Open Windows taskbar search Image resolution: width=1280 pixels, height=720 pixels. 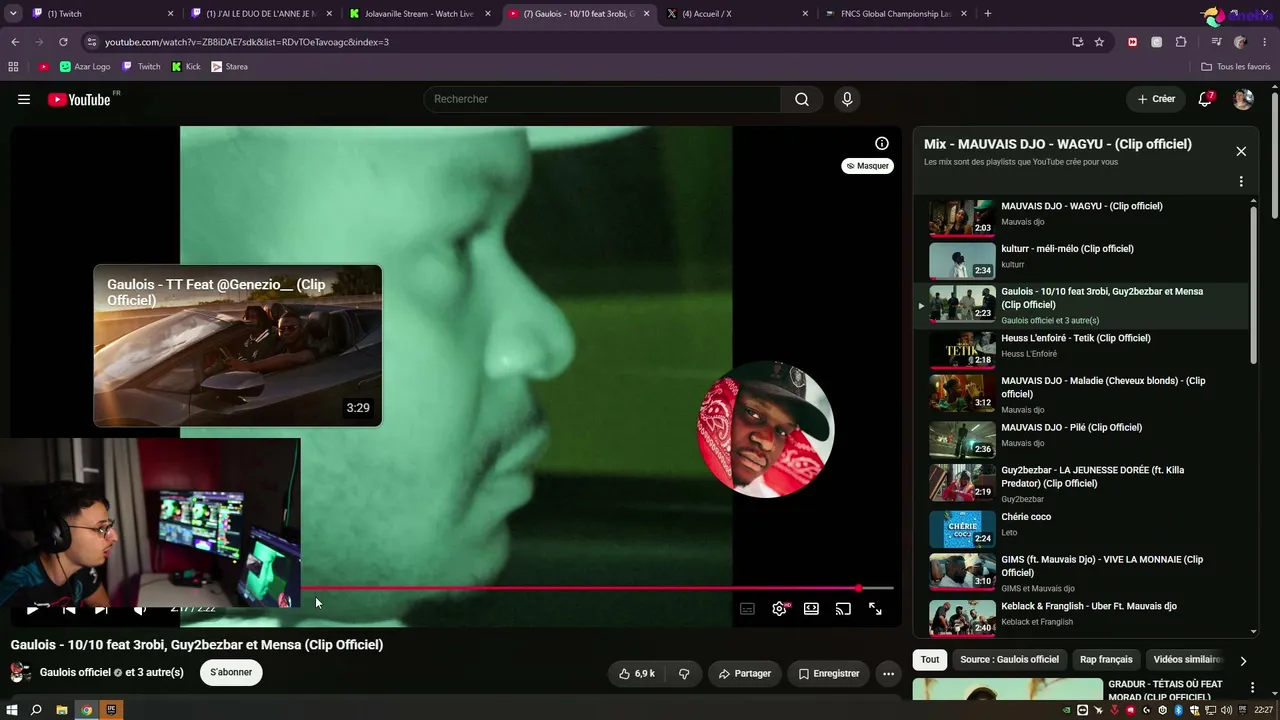click(x=36, y=710)
